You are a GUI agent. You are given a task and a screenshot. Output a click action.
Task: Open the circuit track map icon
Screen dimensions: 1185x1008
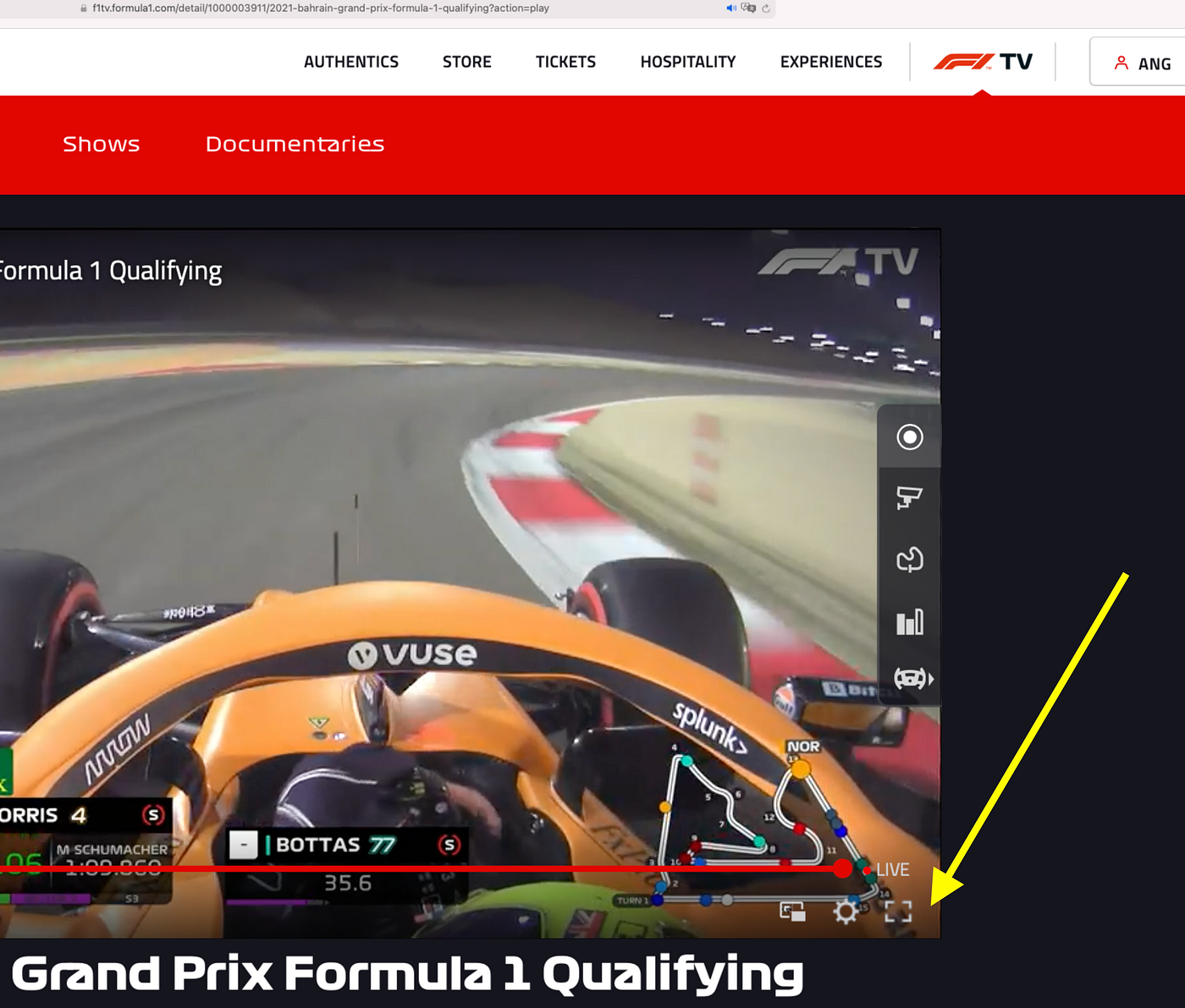point(908,559)
